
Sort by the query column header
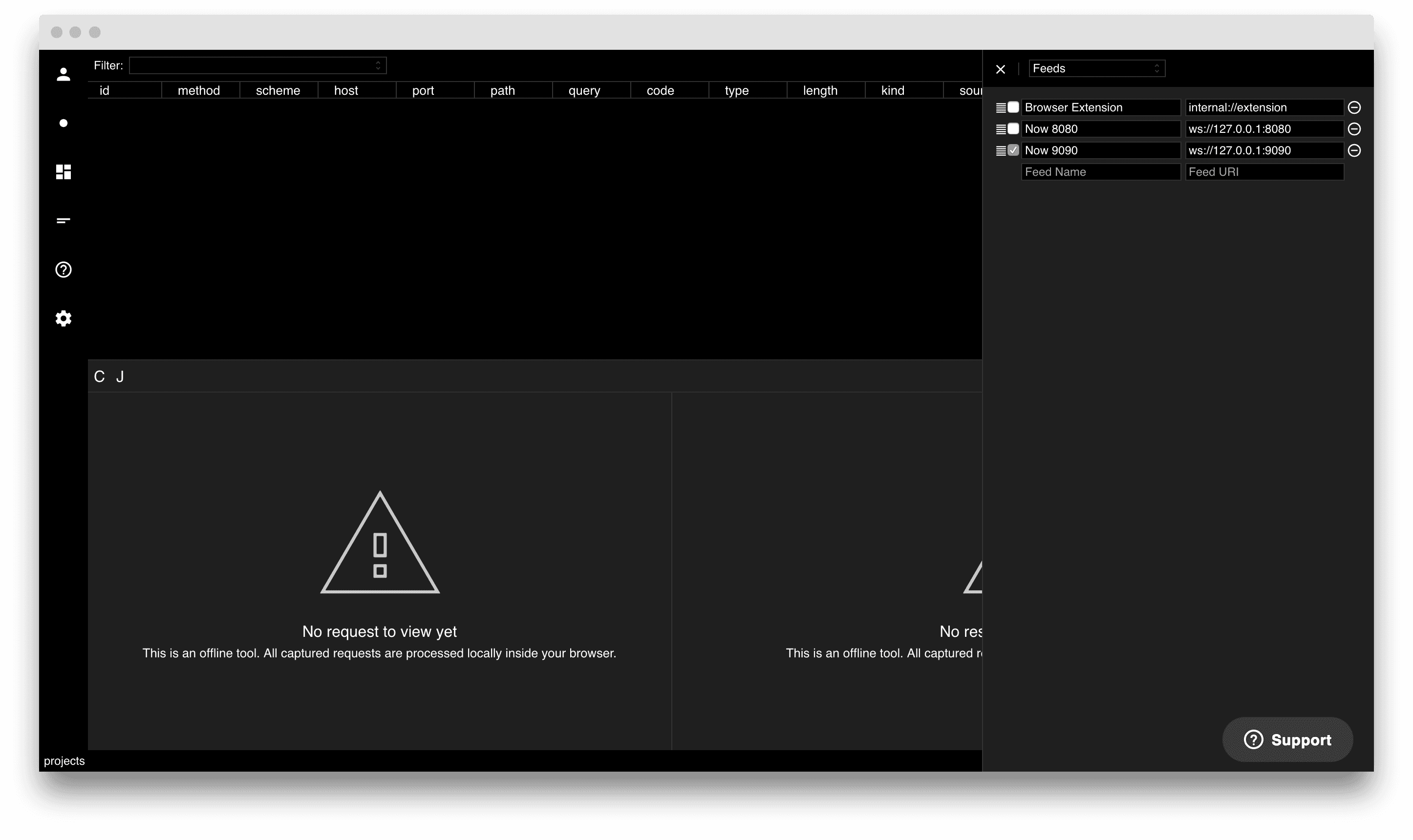[591, 90]
